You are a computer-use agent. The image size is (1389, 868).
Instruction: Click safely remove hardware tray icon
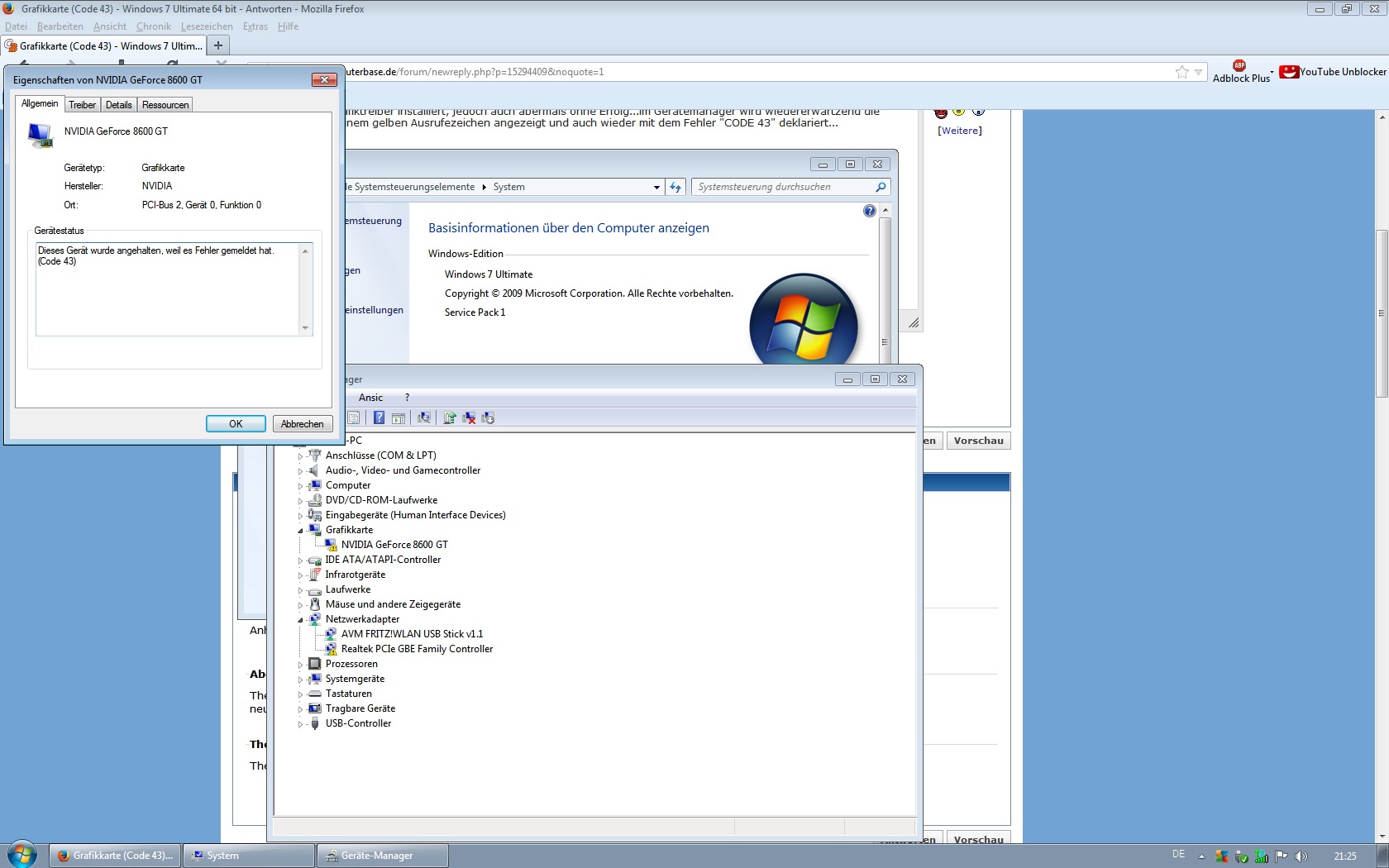[1241, 856]
